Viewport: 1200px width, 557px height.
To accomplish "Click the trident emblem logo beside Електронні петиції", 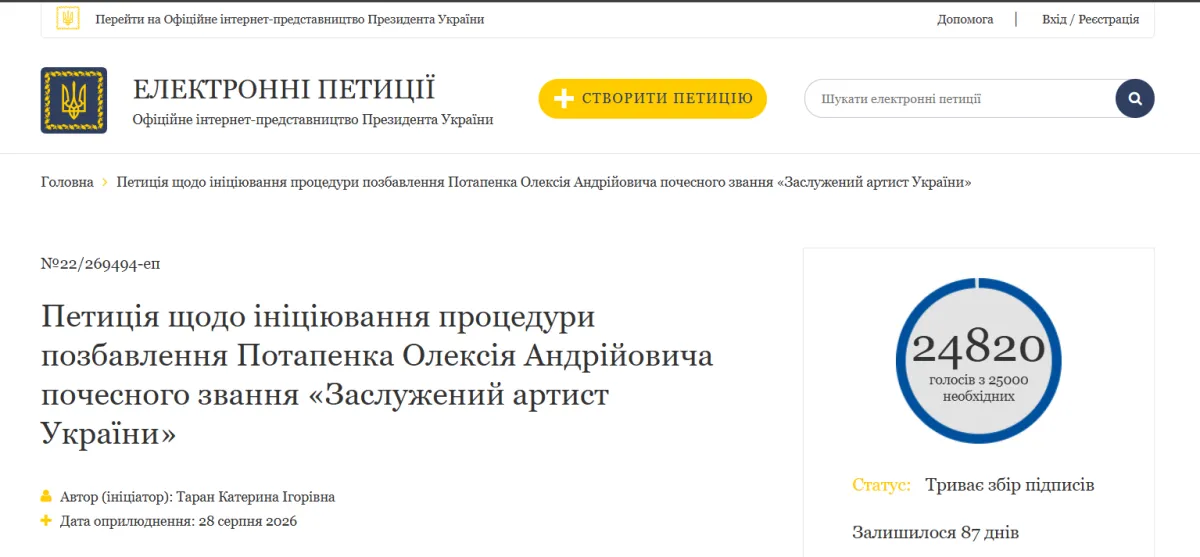I will point(74,100).
